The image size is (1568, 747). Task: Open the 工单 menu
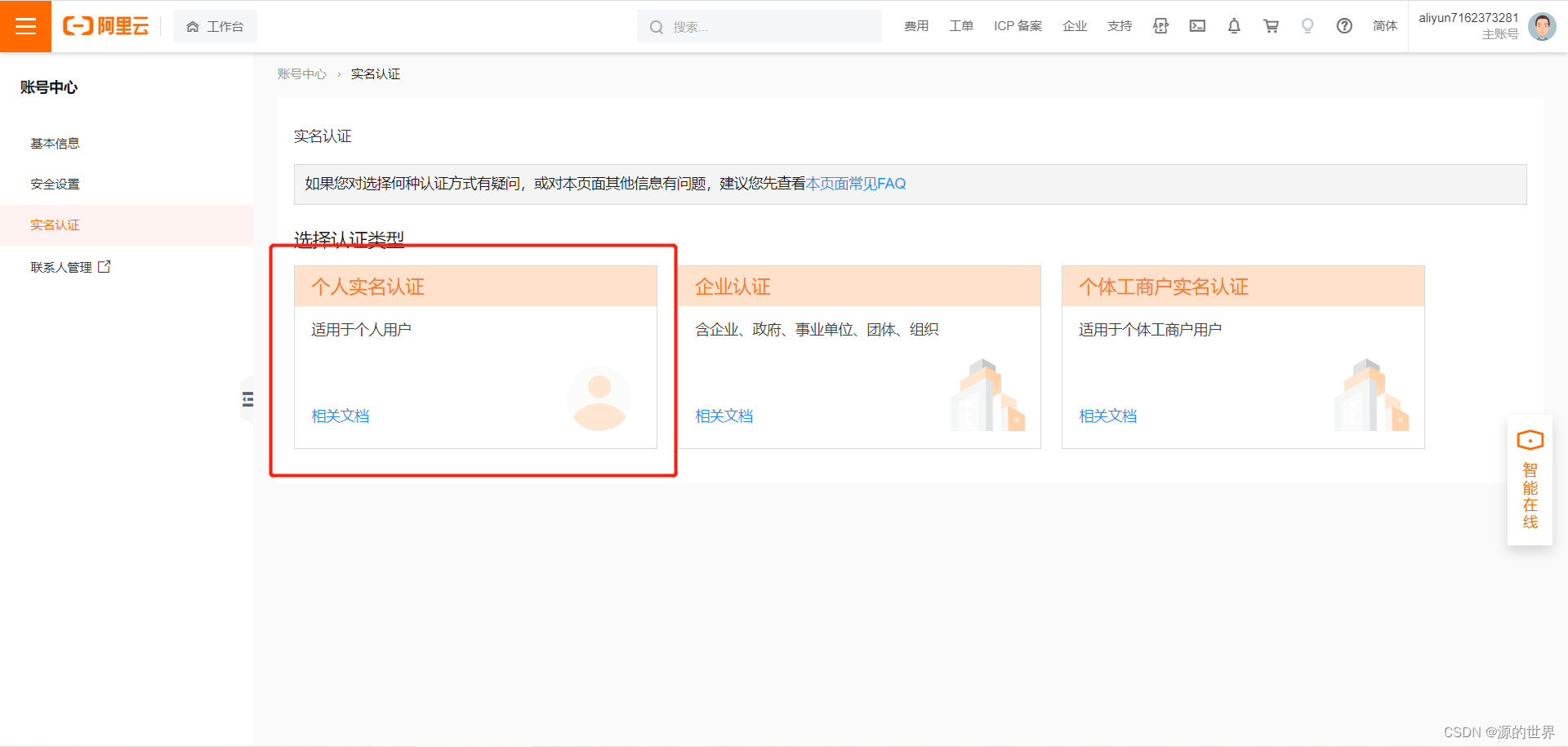pyautogui.click(x=961, y=26)
